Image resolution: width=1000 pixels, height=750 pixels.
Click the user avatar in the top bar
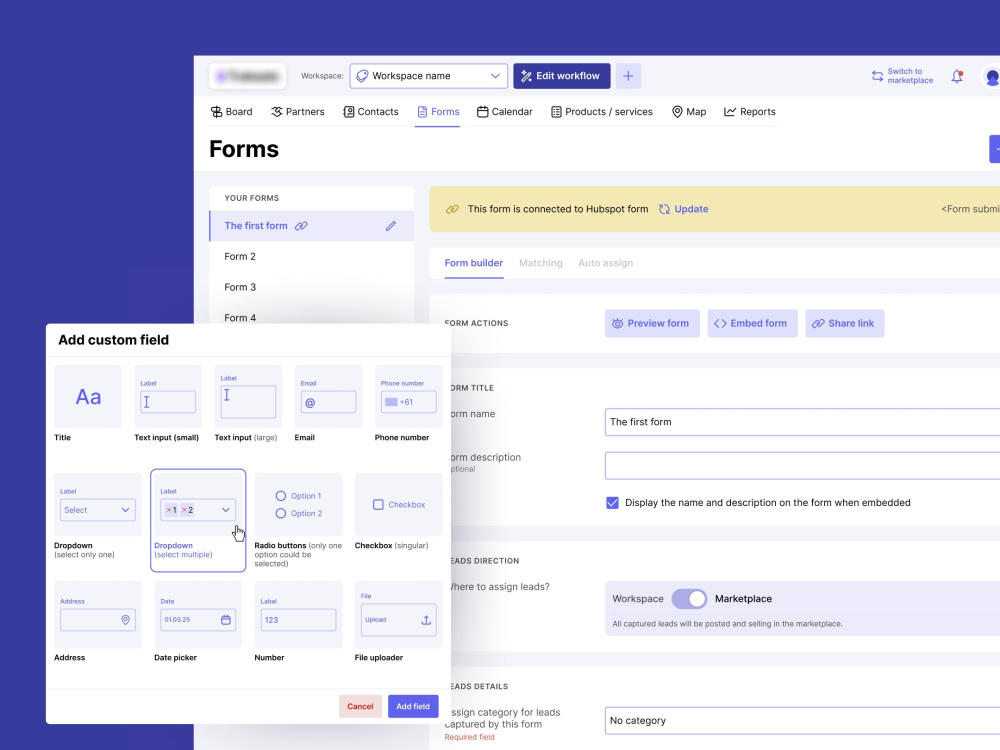pos(991,77)
